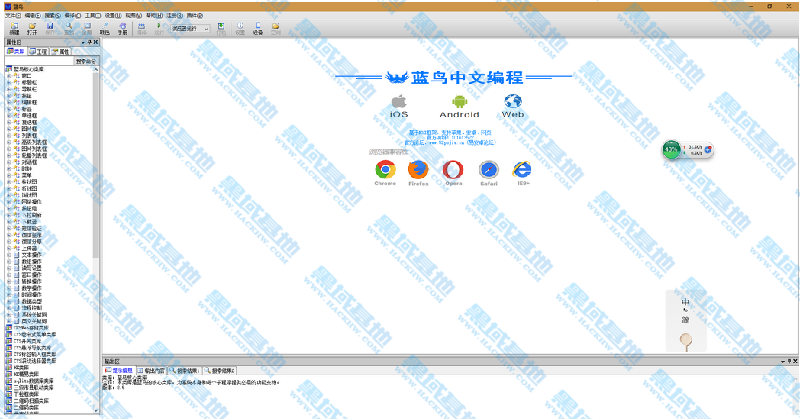Click the 打开 (Open) folder toolbar icon

pos(32,26)
